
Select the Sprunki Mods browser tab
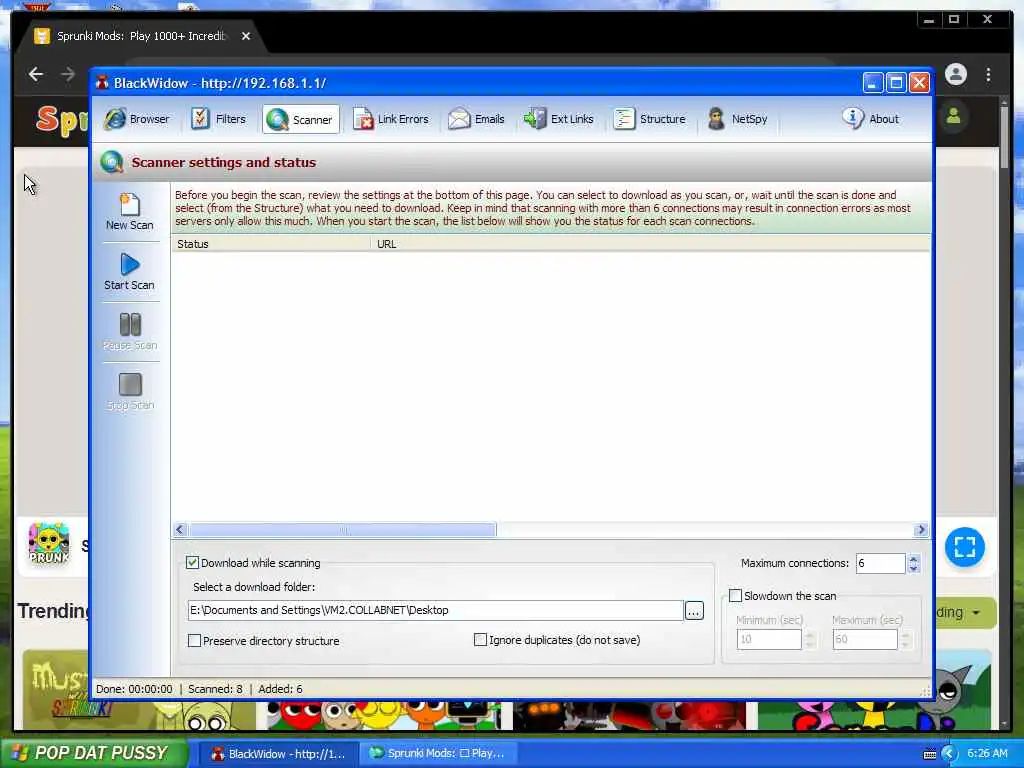click(140, 36)
